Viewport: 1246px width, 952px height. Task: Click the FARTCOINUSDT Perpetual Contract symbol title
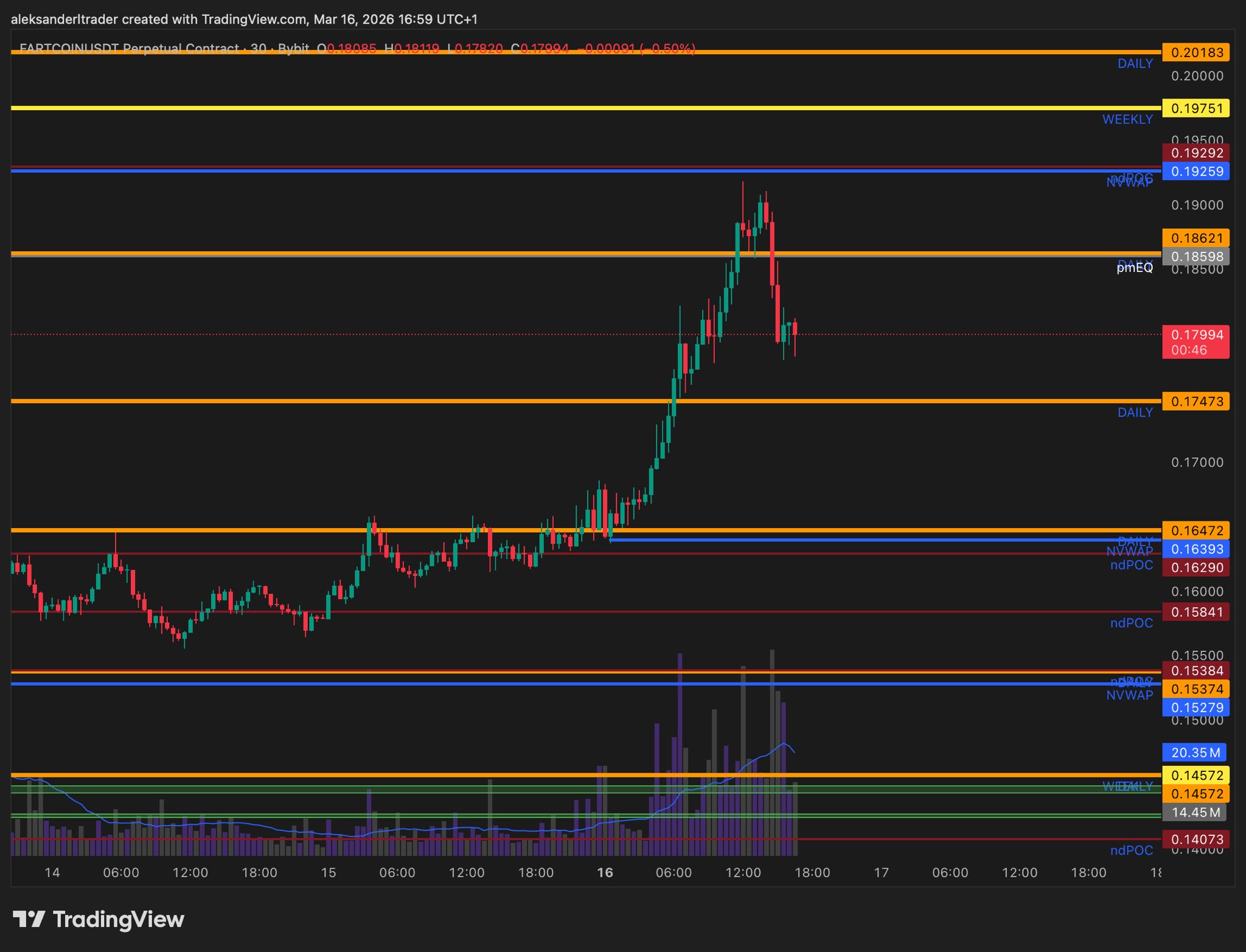click(x=129, y=48)
